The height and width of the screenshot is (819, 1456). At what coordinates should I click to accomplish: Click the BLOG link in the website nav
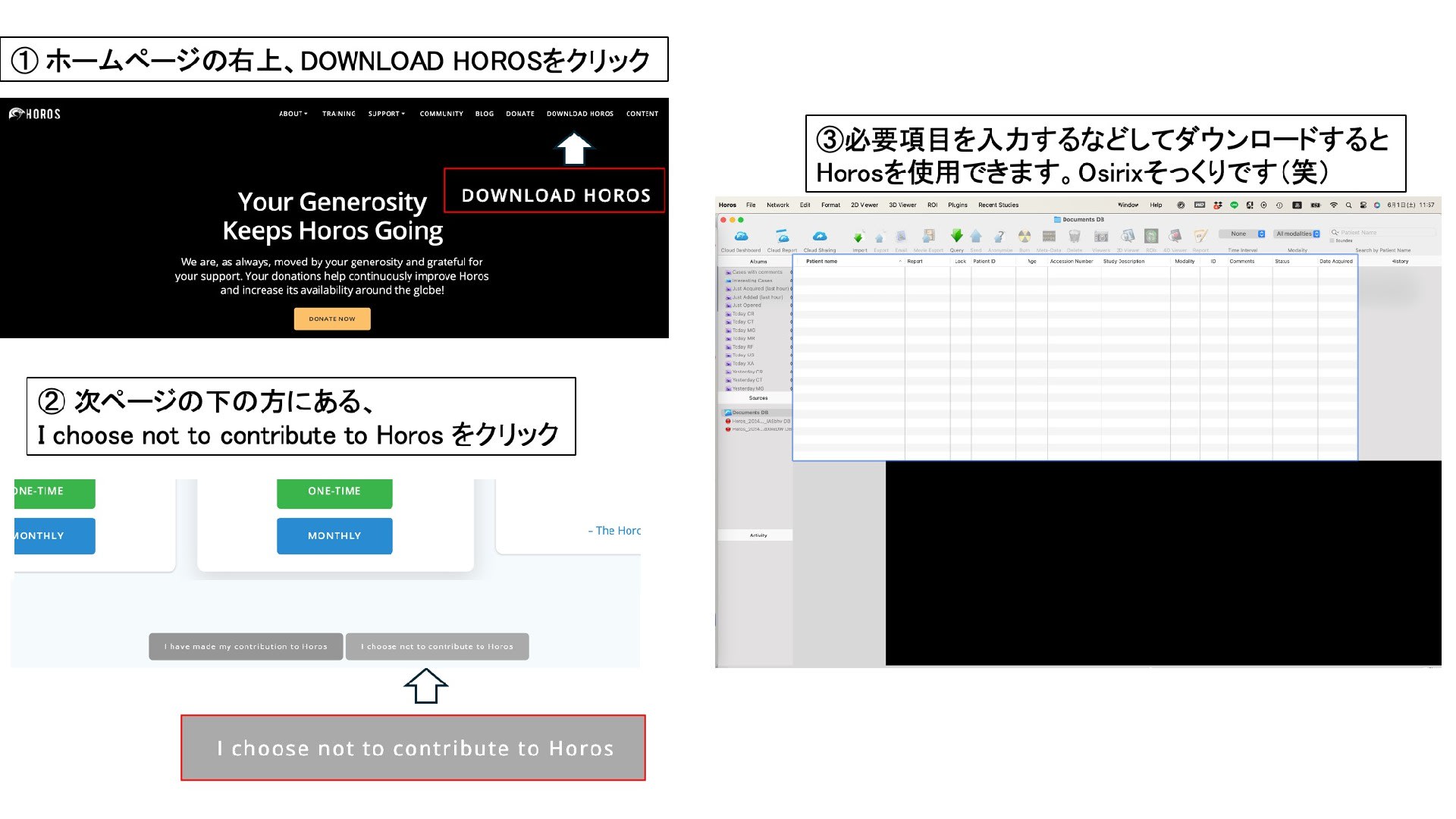click(x=485, y=114)
